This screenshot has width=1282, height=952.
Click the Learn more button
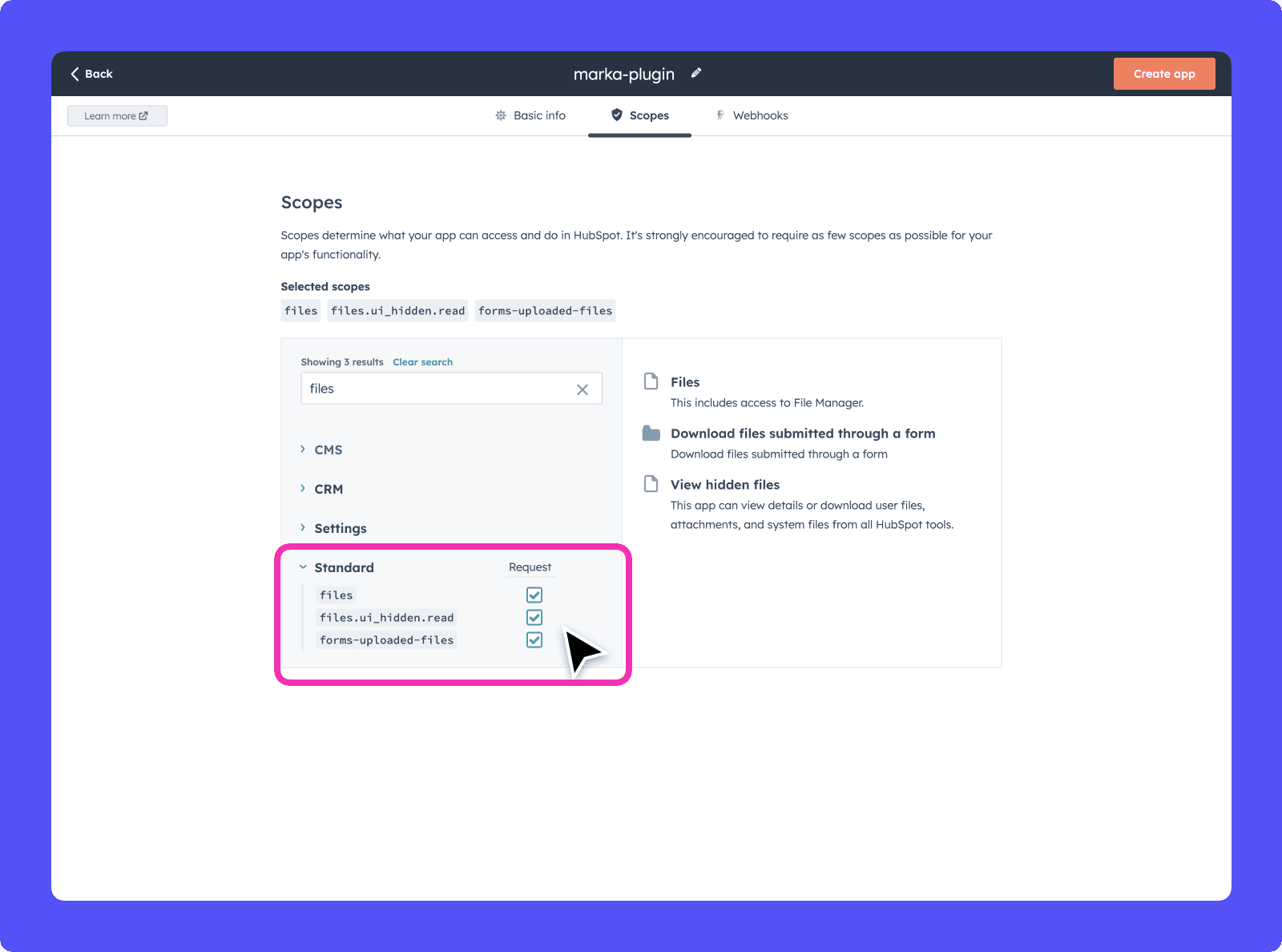tap(117, 116)
